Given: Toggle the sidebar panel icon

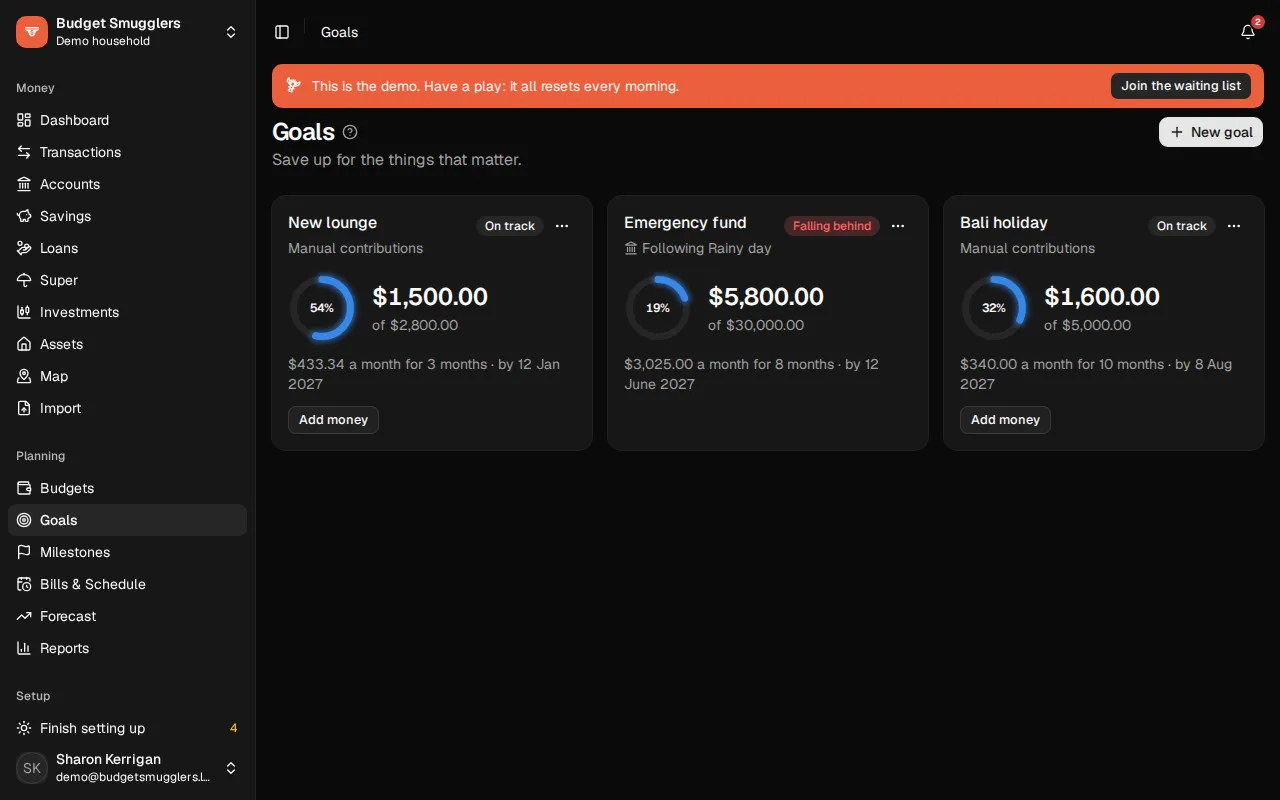Looking at the screenshot, I should coord(282,32).
